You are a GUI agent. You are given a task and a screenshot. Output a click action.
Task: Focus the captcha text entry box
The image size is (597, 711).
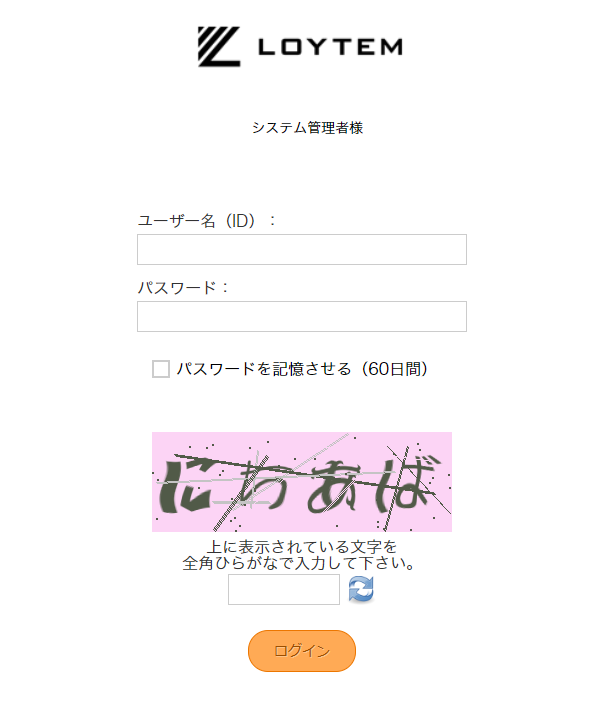pyautogui.click(x=284, y=589)
